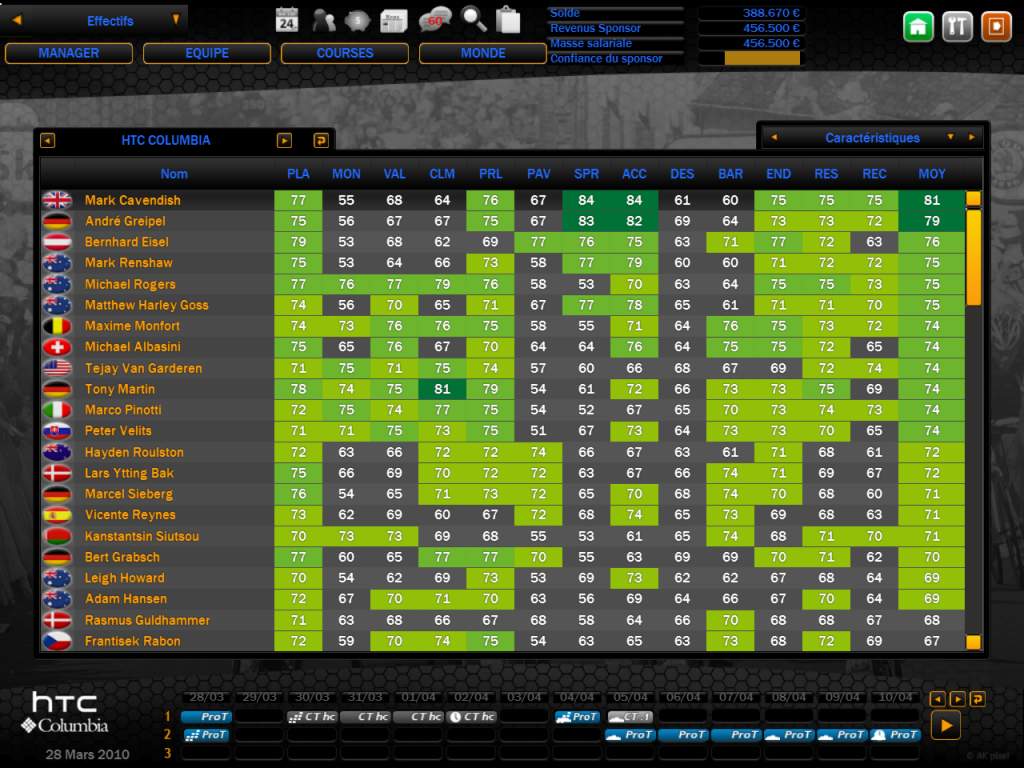Screen dimensions: 1024x768
Task: Select rider Frantisek Rabon
Action: (133, 641)
